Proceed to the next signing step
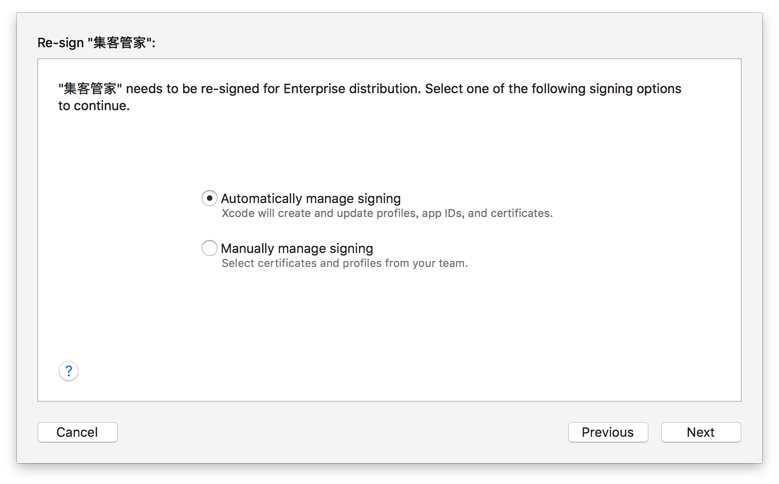This screenshot has width=779, height=484. (x=700, y=432)
